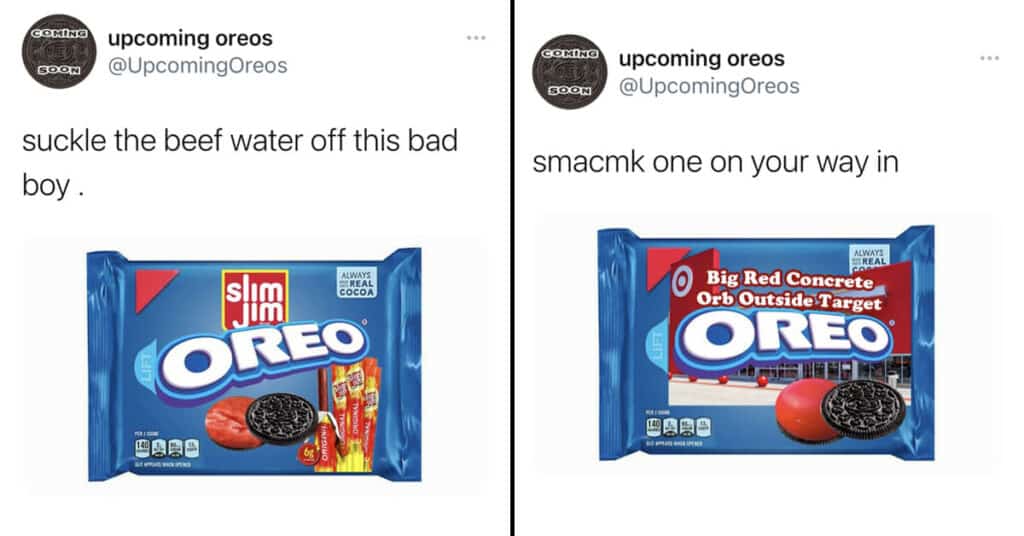Click "upcoming oreos" name on right tweet
Image resolution: width=1024 pixels, height=536 pixels.
[x=701, y=58]
